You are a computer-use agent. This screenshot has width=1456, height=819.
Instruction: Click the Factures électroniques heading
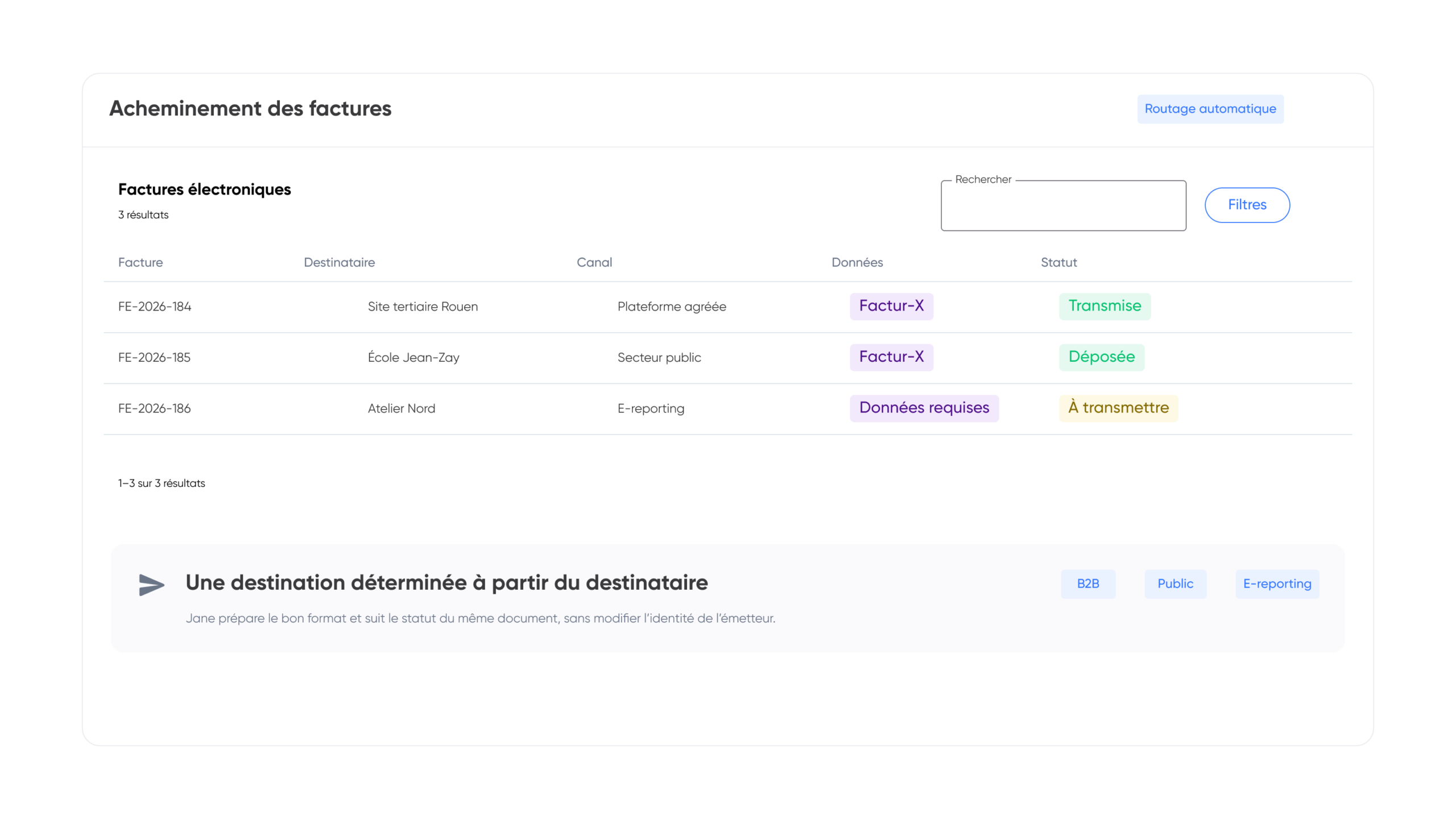(x=204, y=189)
